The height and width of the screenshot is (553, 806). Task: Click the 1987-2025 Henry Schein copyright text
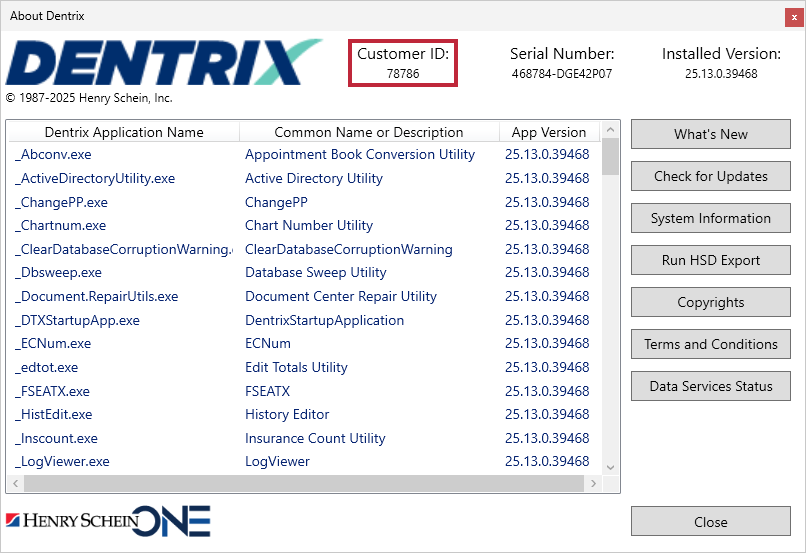tap(89, 98)
